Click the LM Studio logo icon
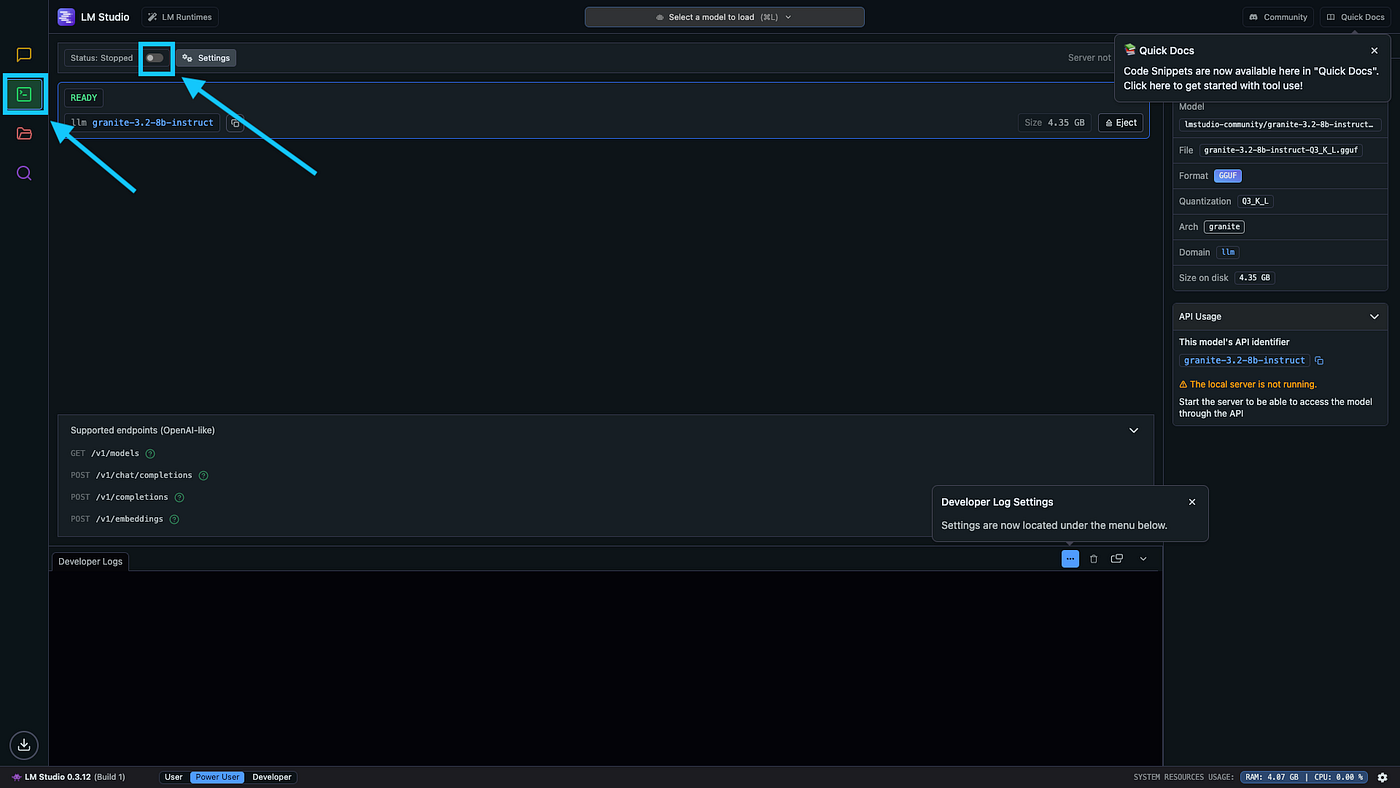This screenshot has height=788, width=1400. [x=66, y=17]
